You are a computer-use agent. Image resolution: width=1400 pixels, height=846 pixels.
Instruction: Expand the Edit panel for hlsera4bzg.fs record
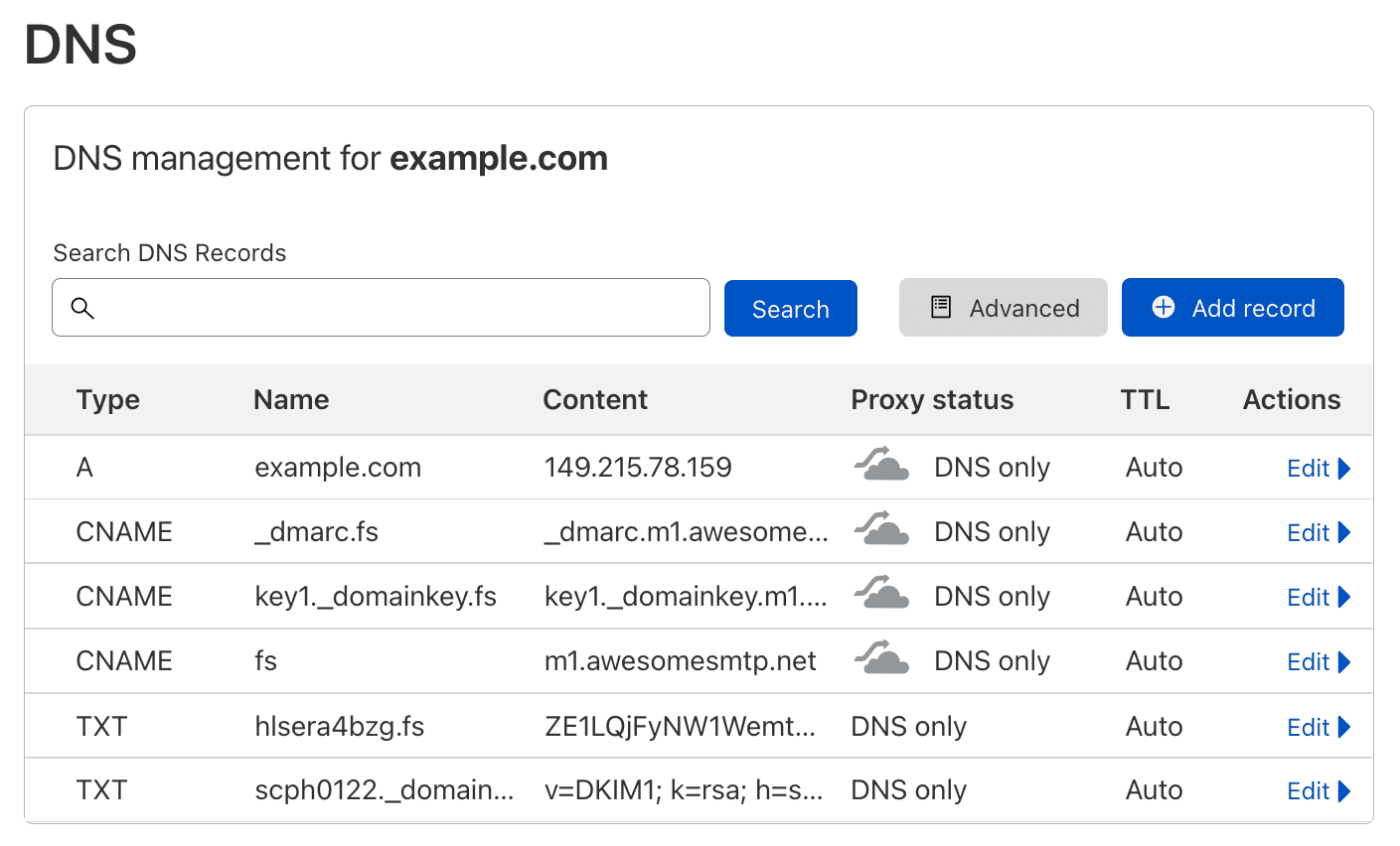point(1310,726)
